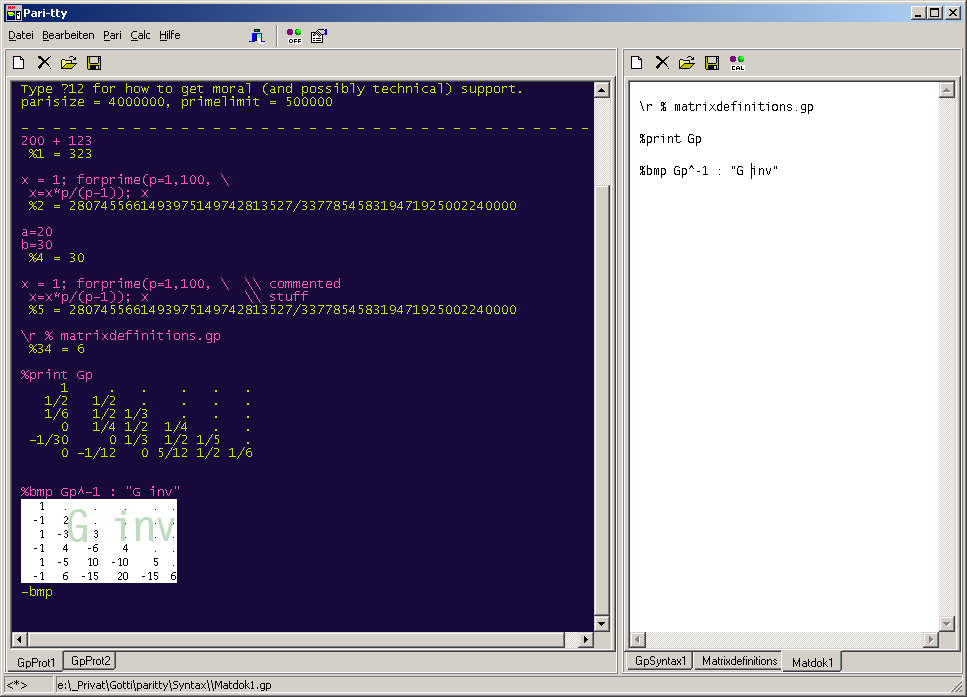967x697 pixels.
Task: Switch to the Matrixdefinitions tab
Action: (739, 661)
